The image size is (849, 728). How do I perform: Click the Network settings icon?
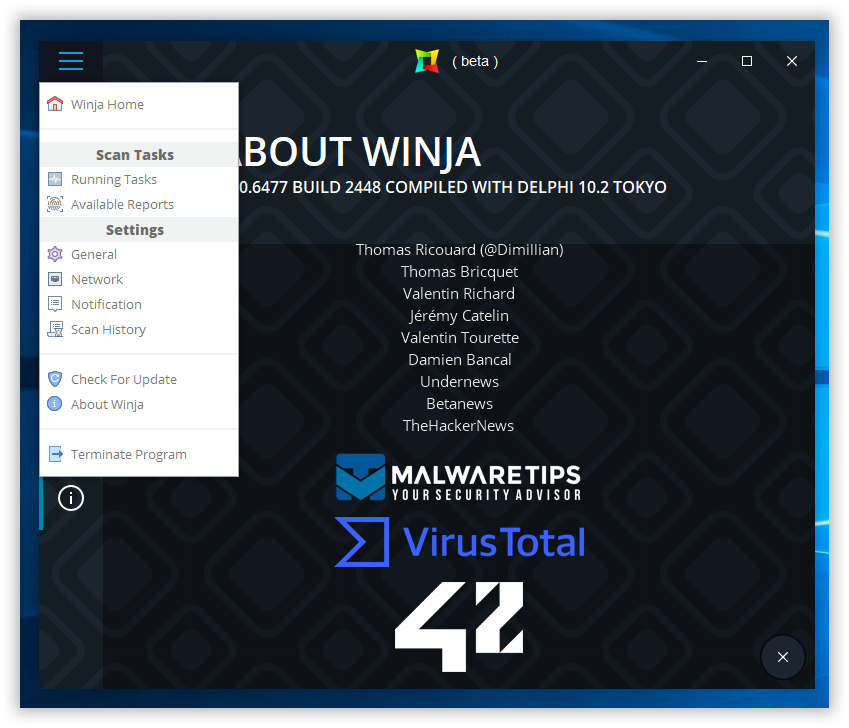coord(55,279)
